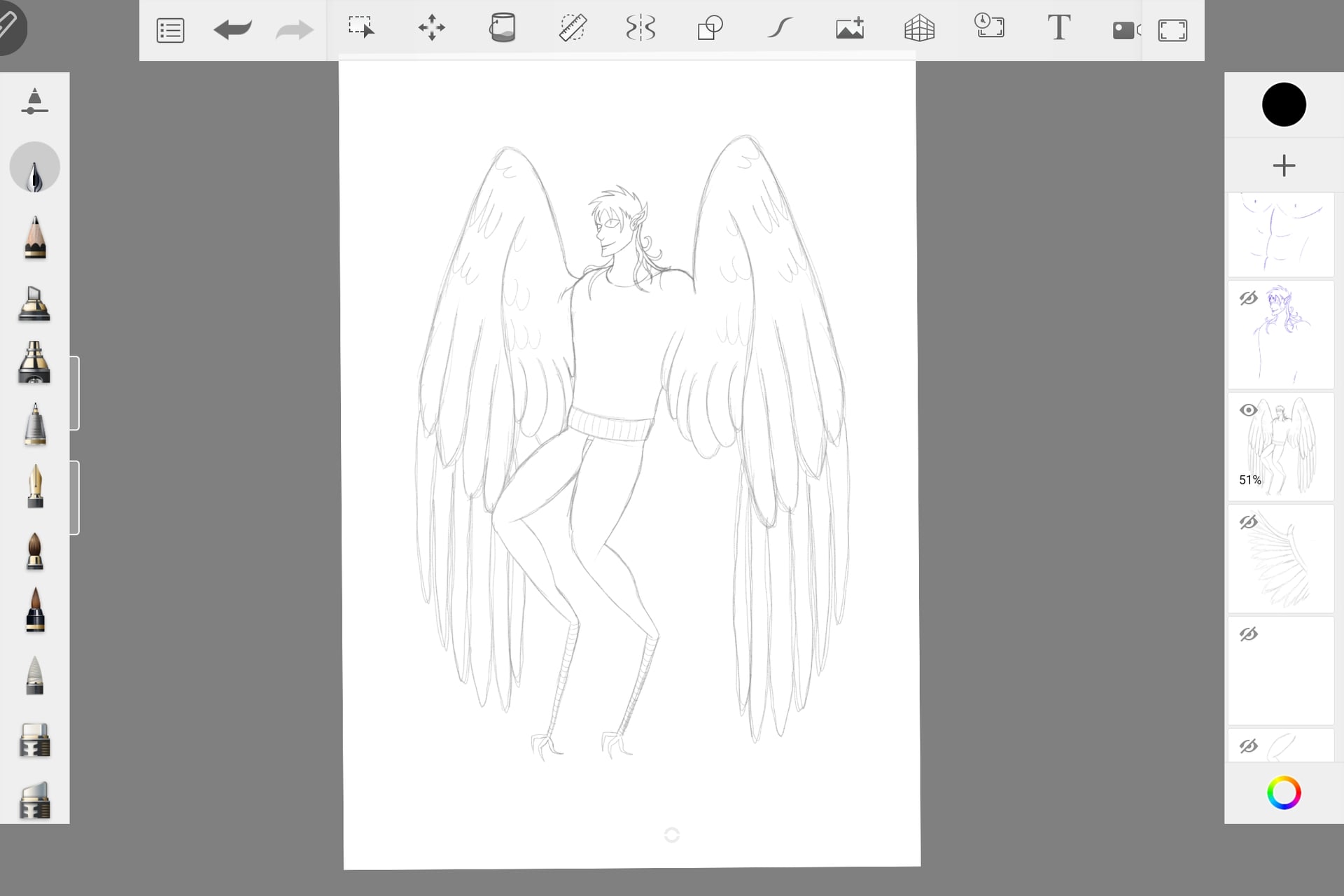
Task: Open the Perspective Guides tool
Action: click(x=919, y=29)
